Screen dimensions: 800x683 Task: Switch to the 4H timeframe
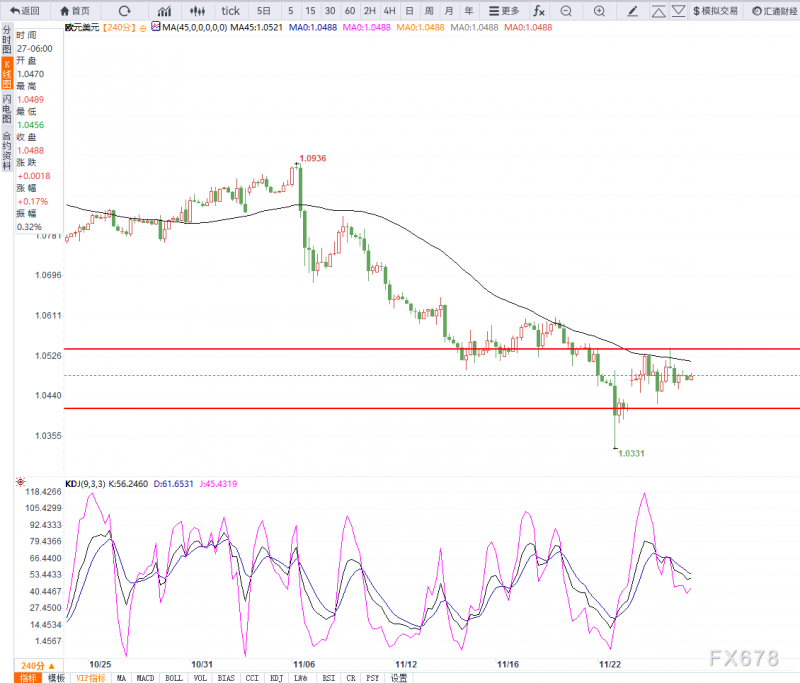(x=389, y=11)
